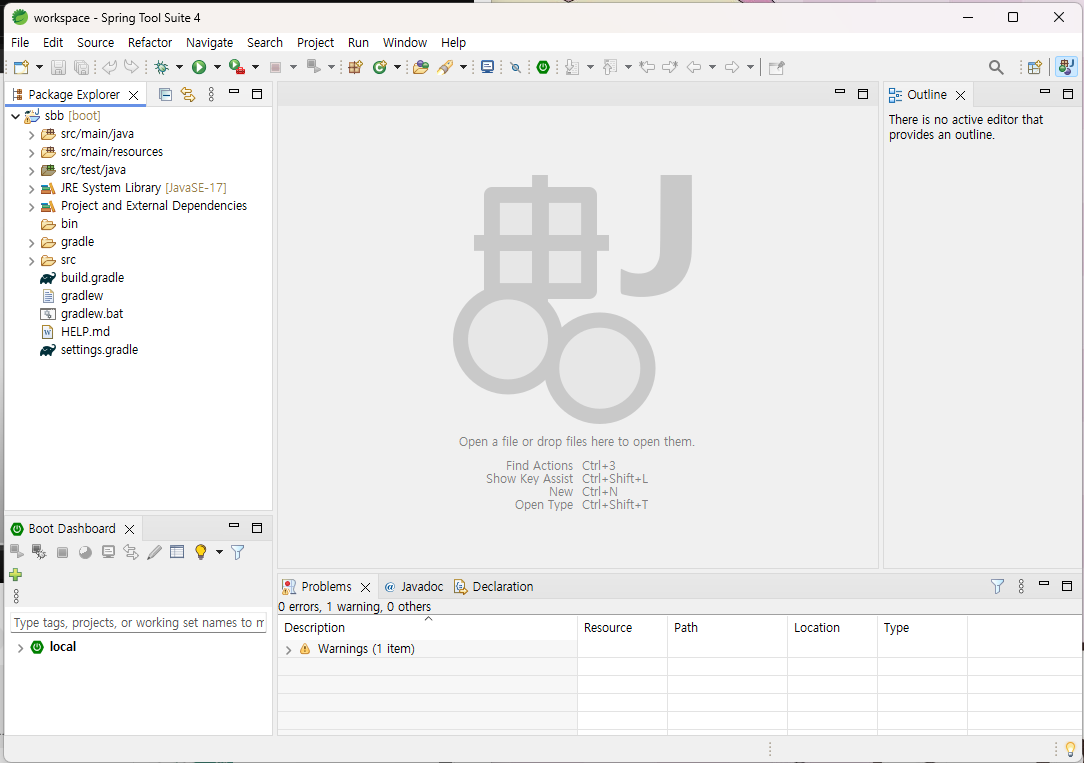
Task: Expand the gradle folder
Action: tap(31, 243)
